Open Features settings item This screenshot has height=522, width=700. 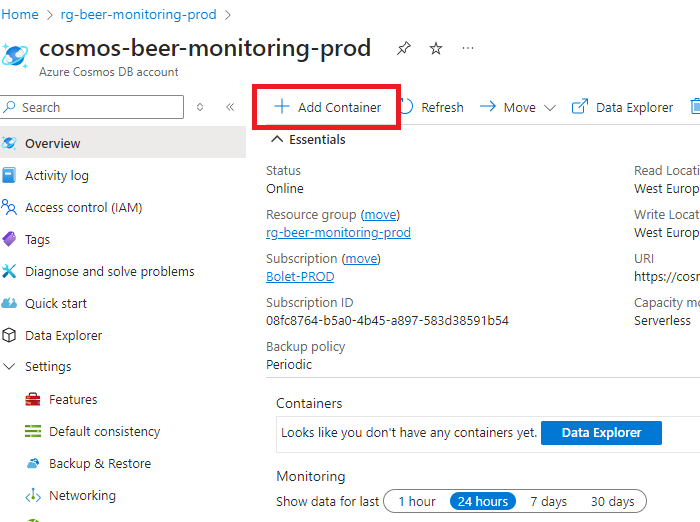73,399
